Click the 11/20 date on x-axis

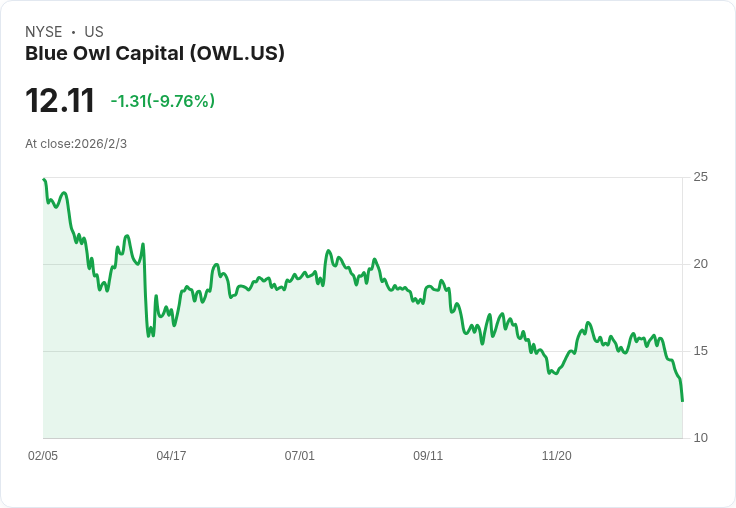557,455
